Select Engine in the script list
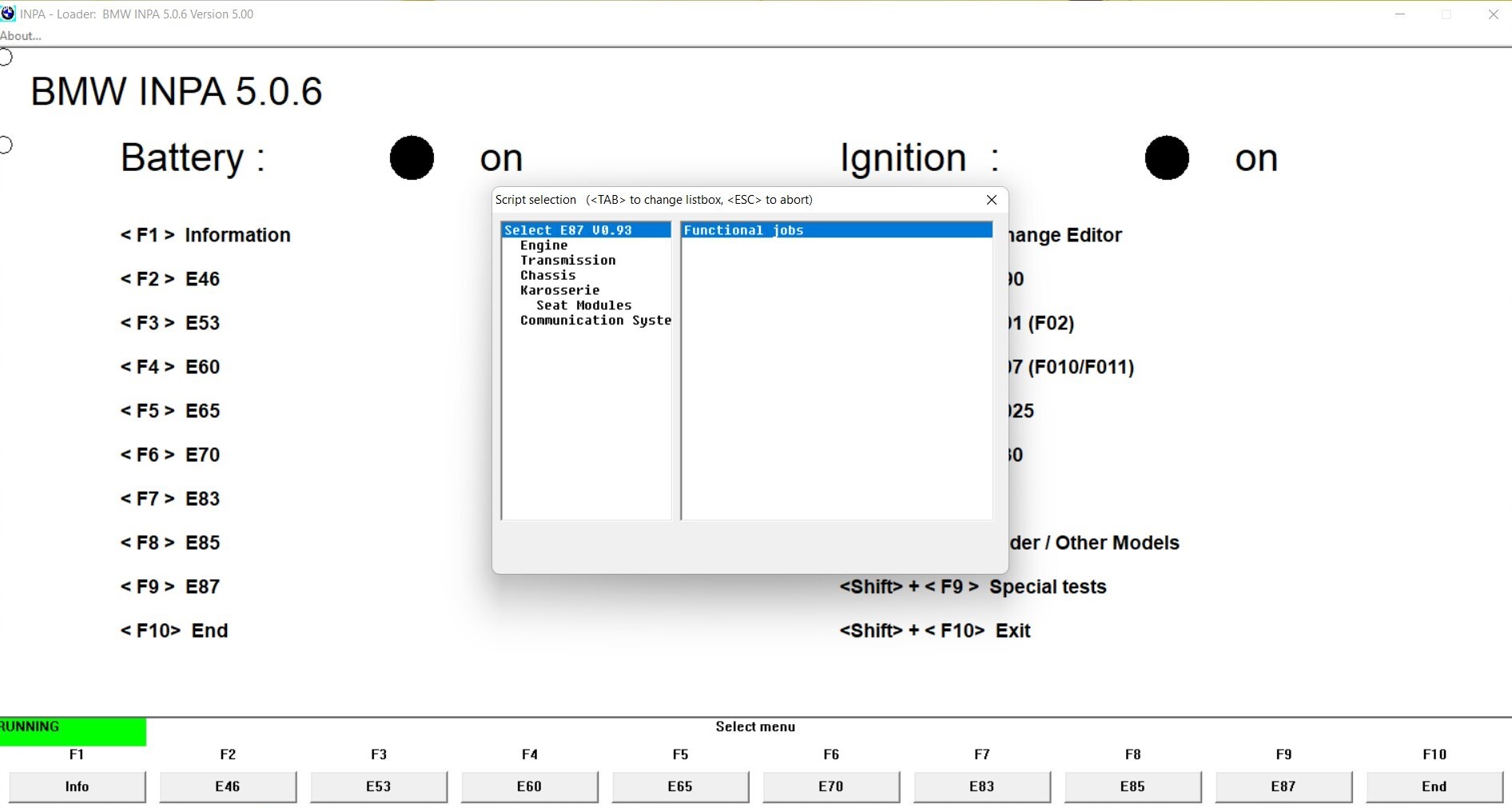This screenshot has width=1512, height=808. [x=544, y=245]
